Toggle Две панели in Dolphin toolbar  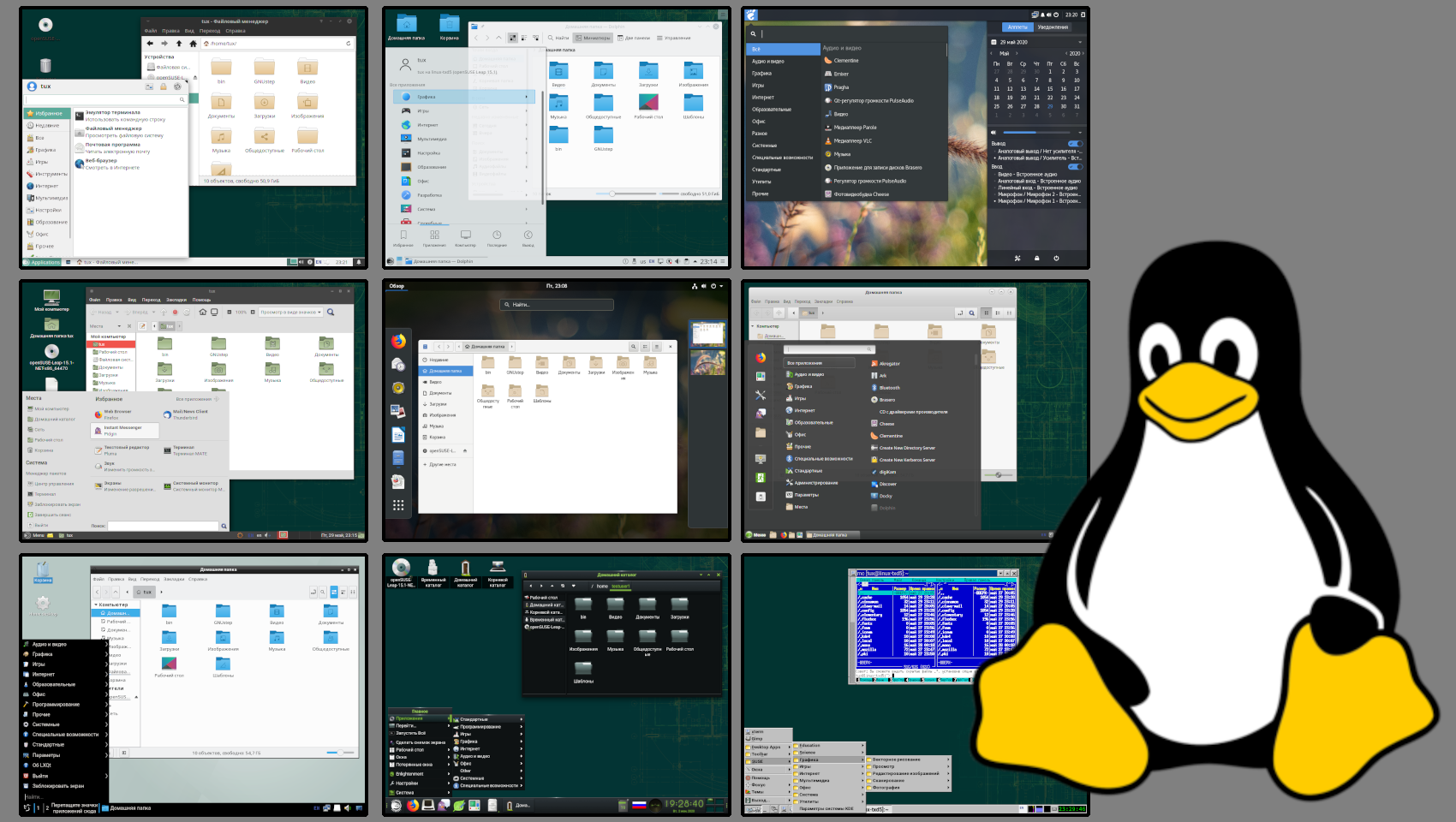click(x=634, y=38)
